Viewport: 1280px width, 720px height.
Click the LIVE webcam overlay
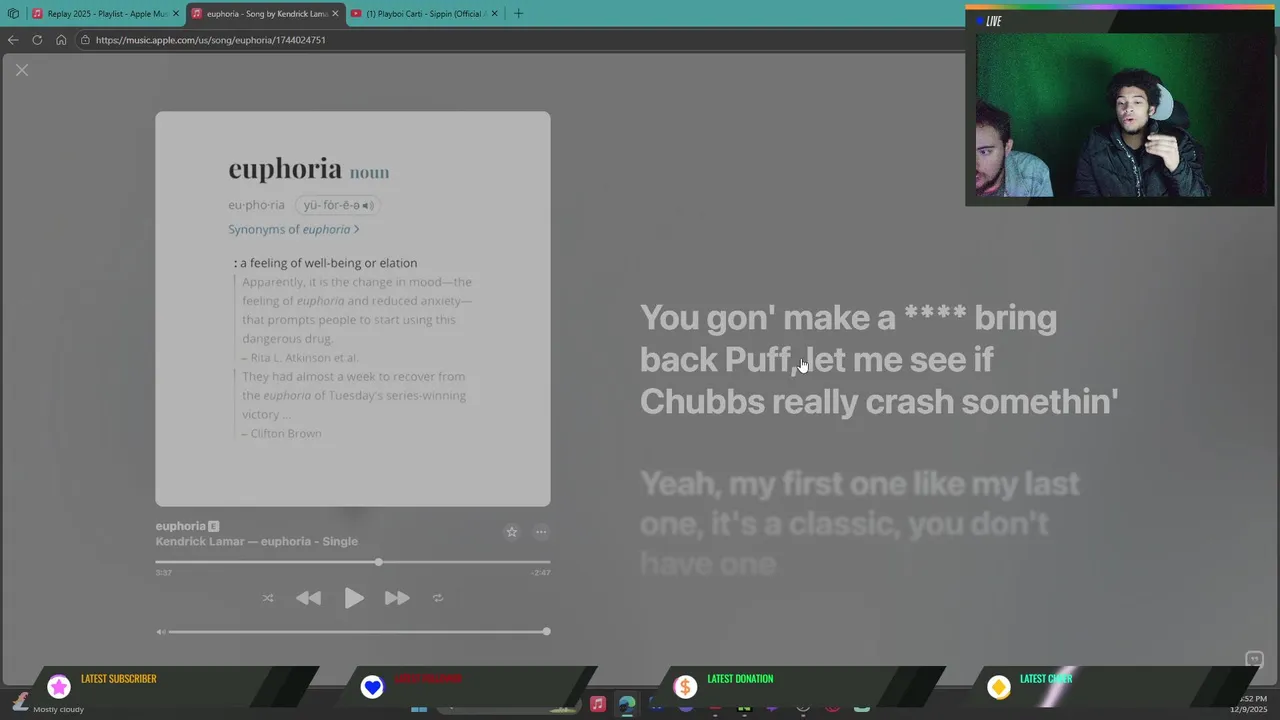click(x=1120, y=106)
